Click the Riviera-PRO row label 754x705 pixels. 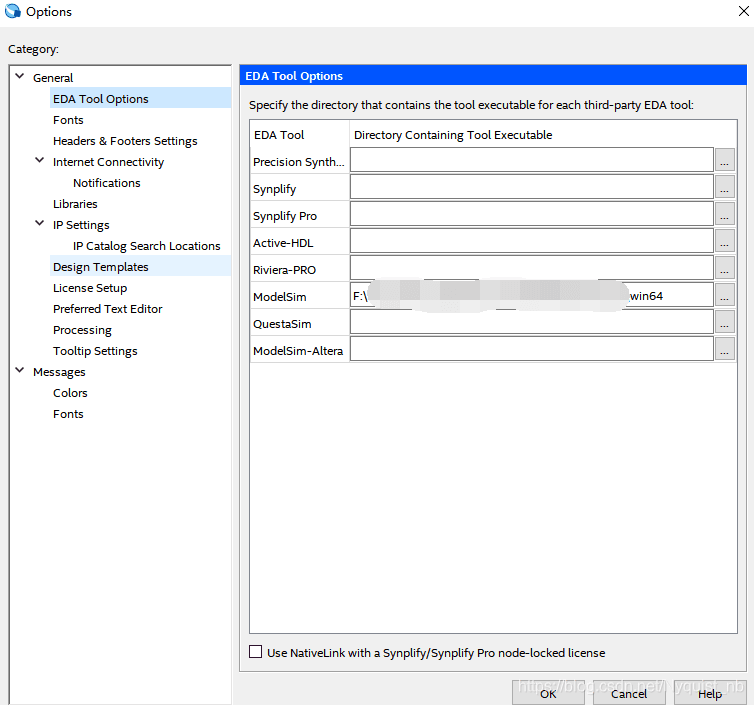click(x=284, y=270)
